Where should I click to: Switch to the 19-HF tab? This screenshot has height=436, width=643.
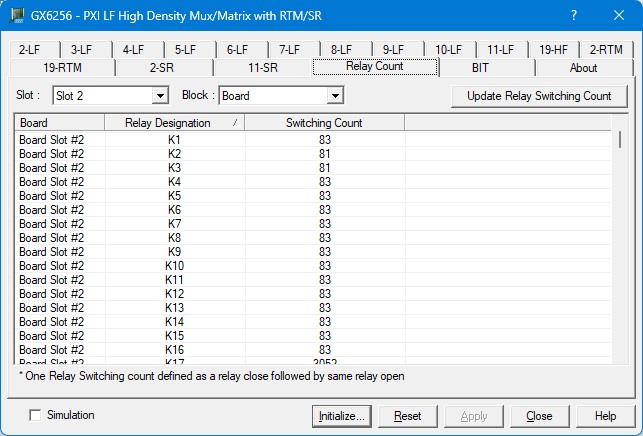pyautogui.click(x=553, y=49)
